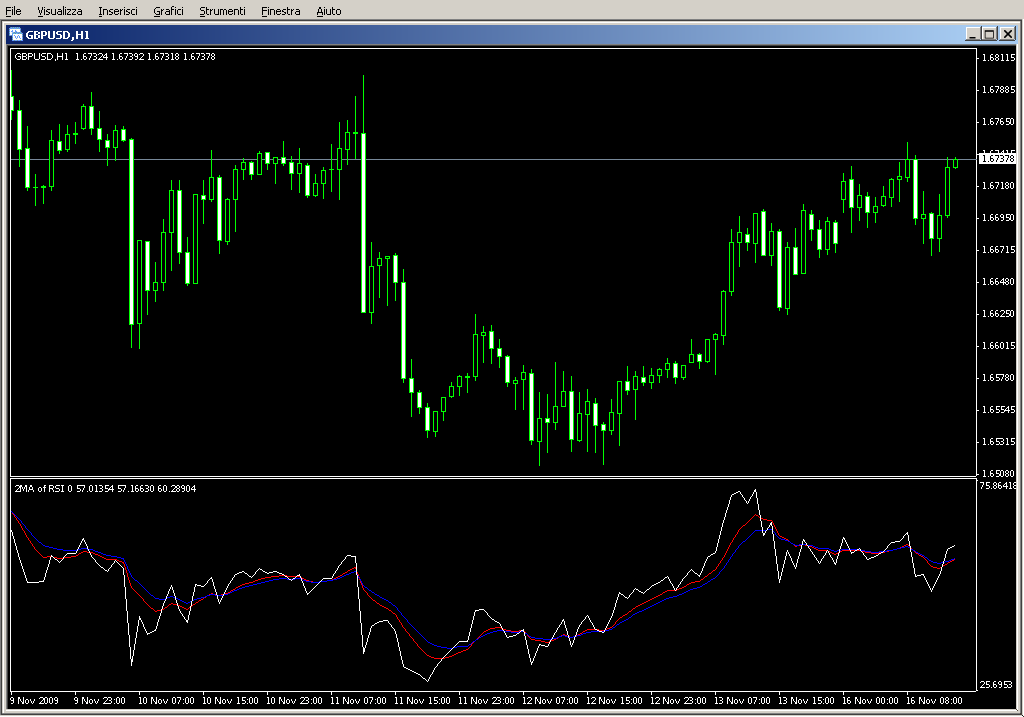Click RSI scale value 25.6953
The height and width of the screenshot is (717, 1024).
996,684
